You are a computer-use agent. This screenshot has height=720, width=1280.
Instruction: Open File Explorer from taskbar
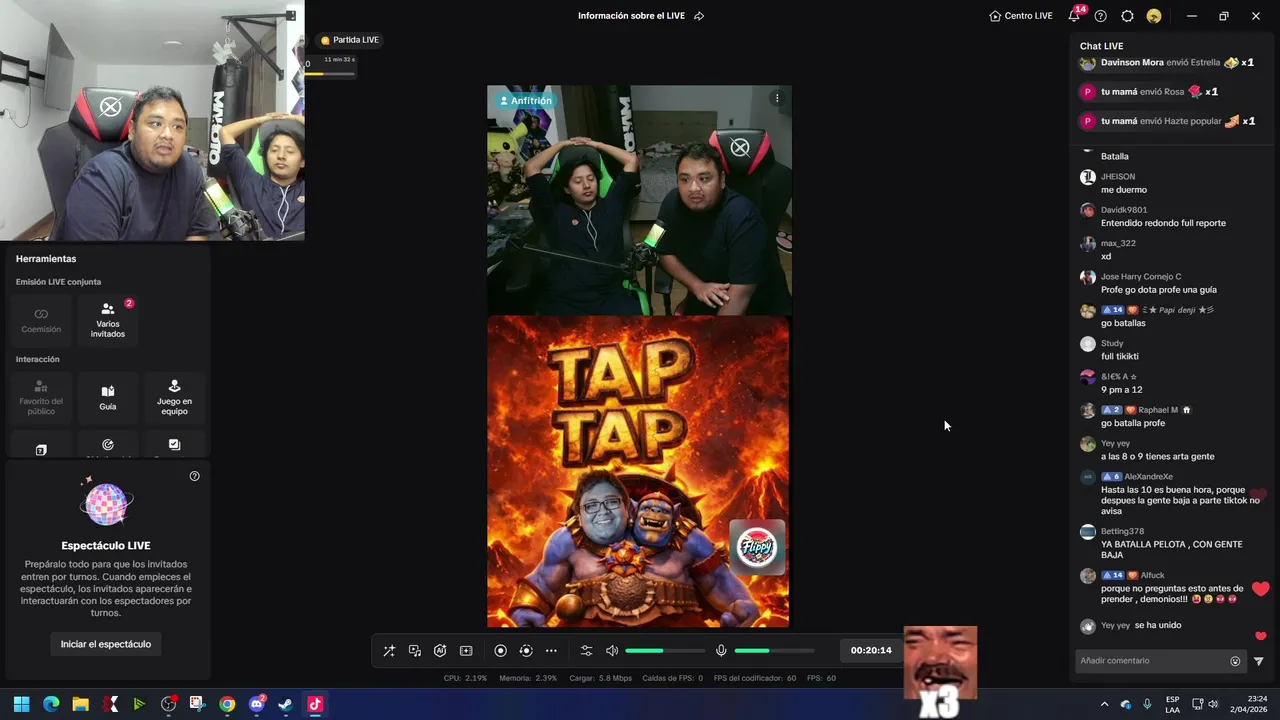tap(80, 704)
